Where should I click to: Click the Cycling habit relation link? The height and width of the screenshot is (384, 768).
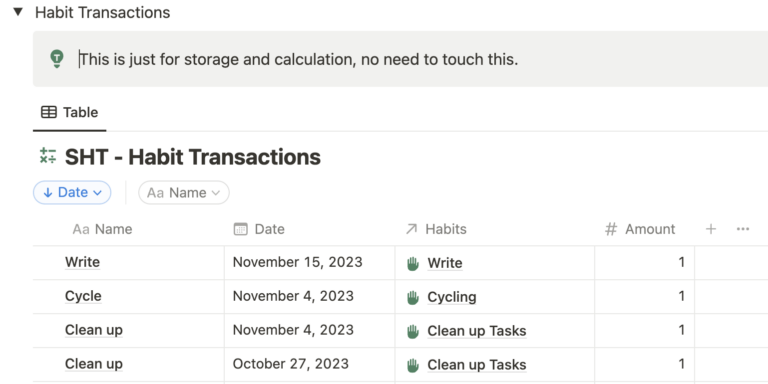(x=452, y=297)
